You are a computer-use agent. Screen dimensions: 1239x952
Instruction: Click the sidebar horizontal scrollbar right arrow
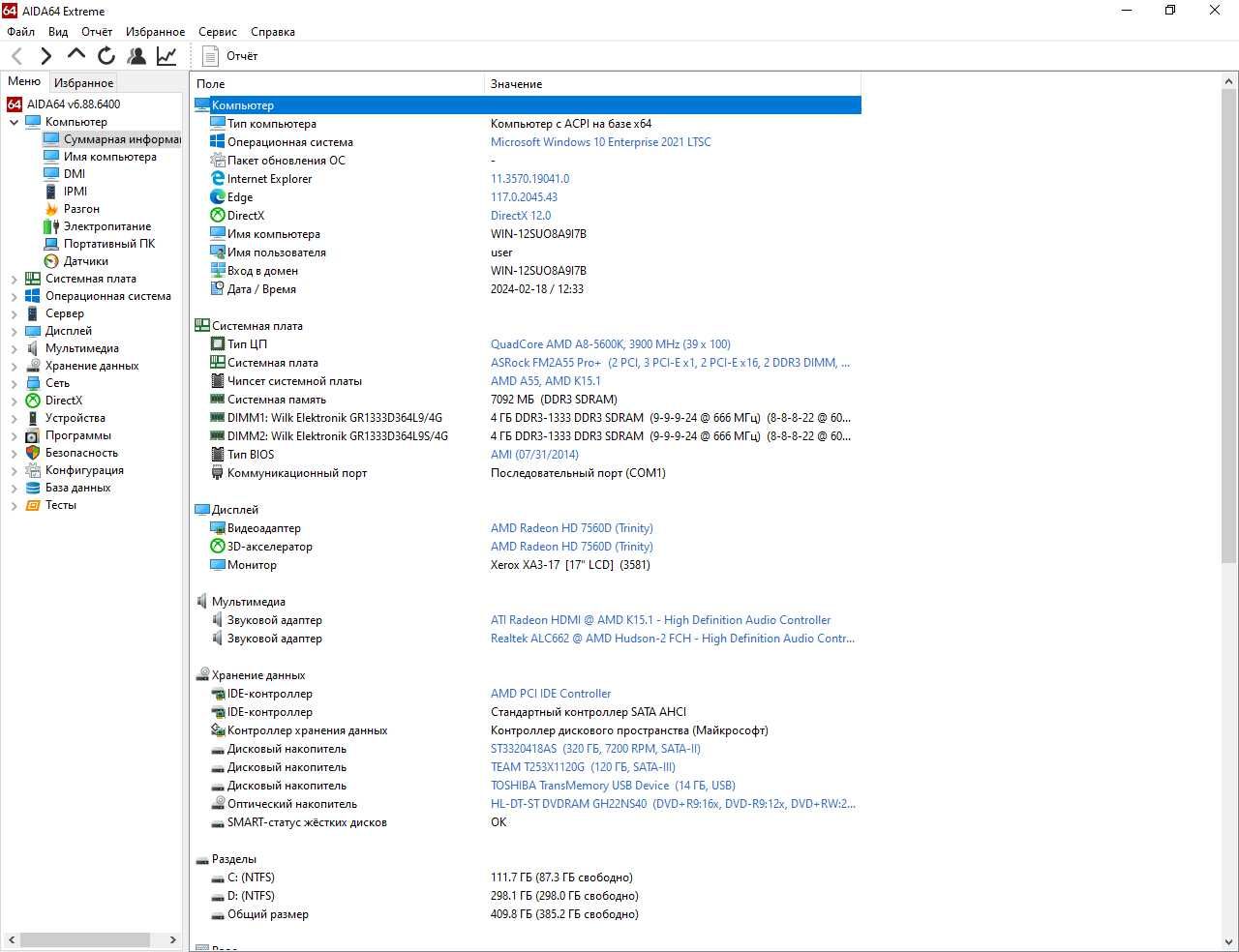point(173,939)
